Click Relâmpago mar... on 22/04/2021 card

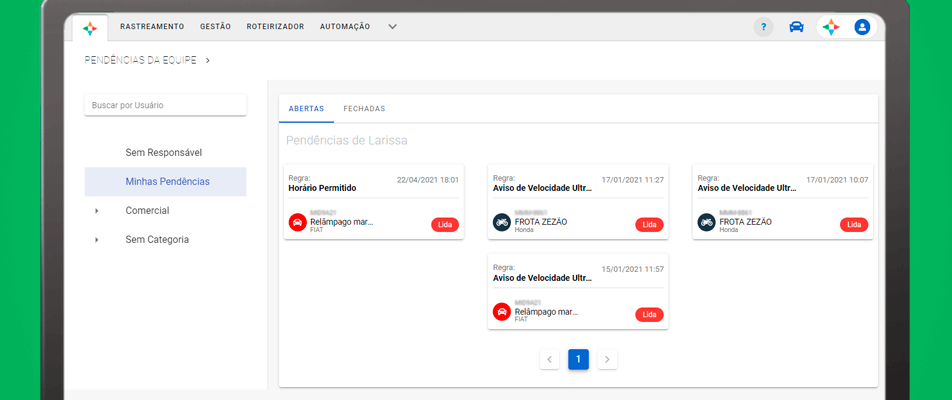coord(342,222)
